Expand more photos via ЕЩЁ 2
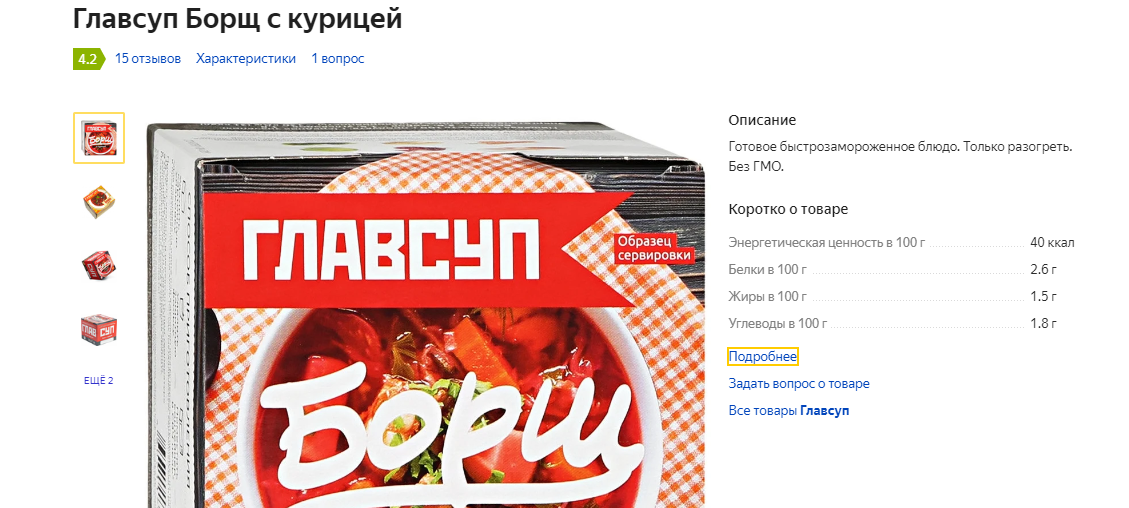 pos(99,381)
